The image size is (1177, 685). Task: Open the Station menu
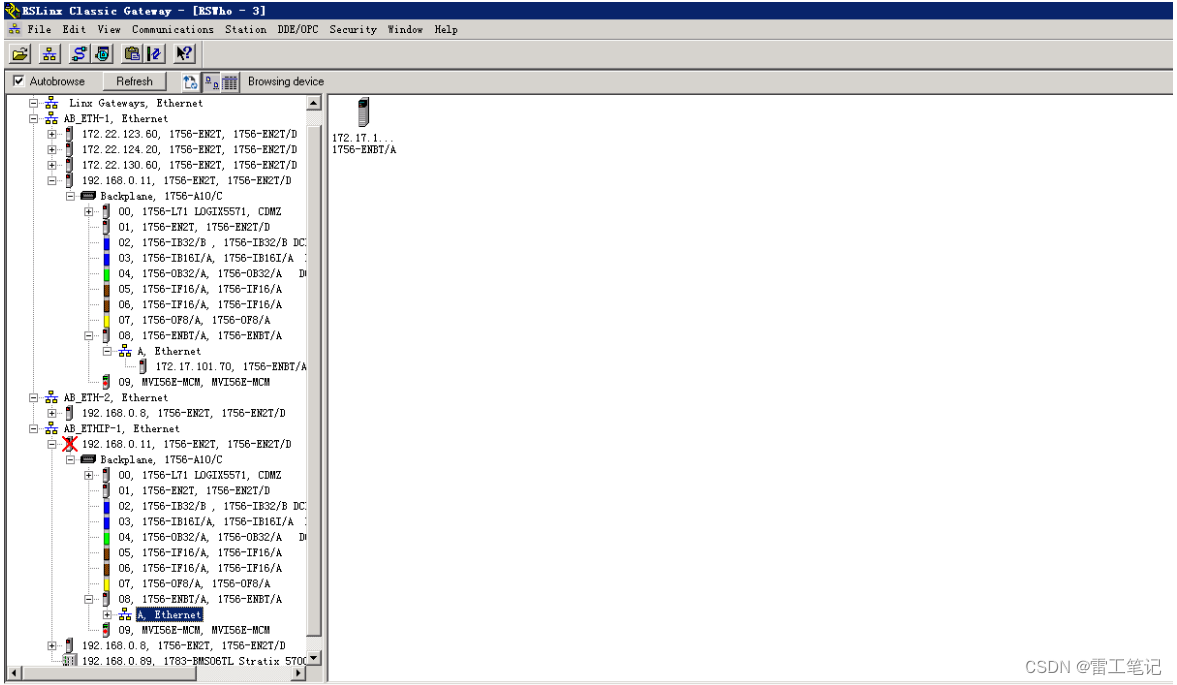pyautogui.click(x=245, y=29)
